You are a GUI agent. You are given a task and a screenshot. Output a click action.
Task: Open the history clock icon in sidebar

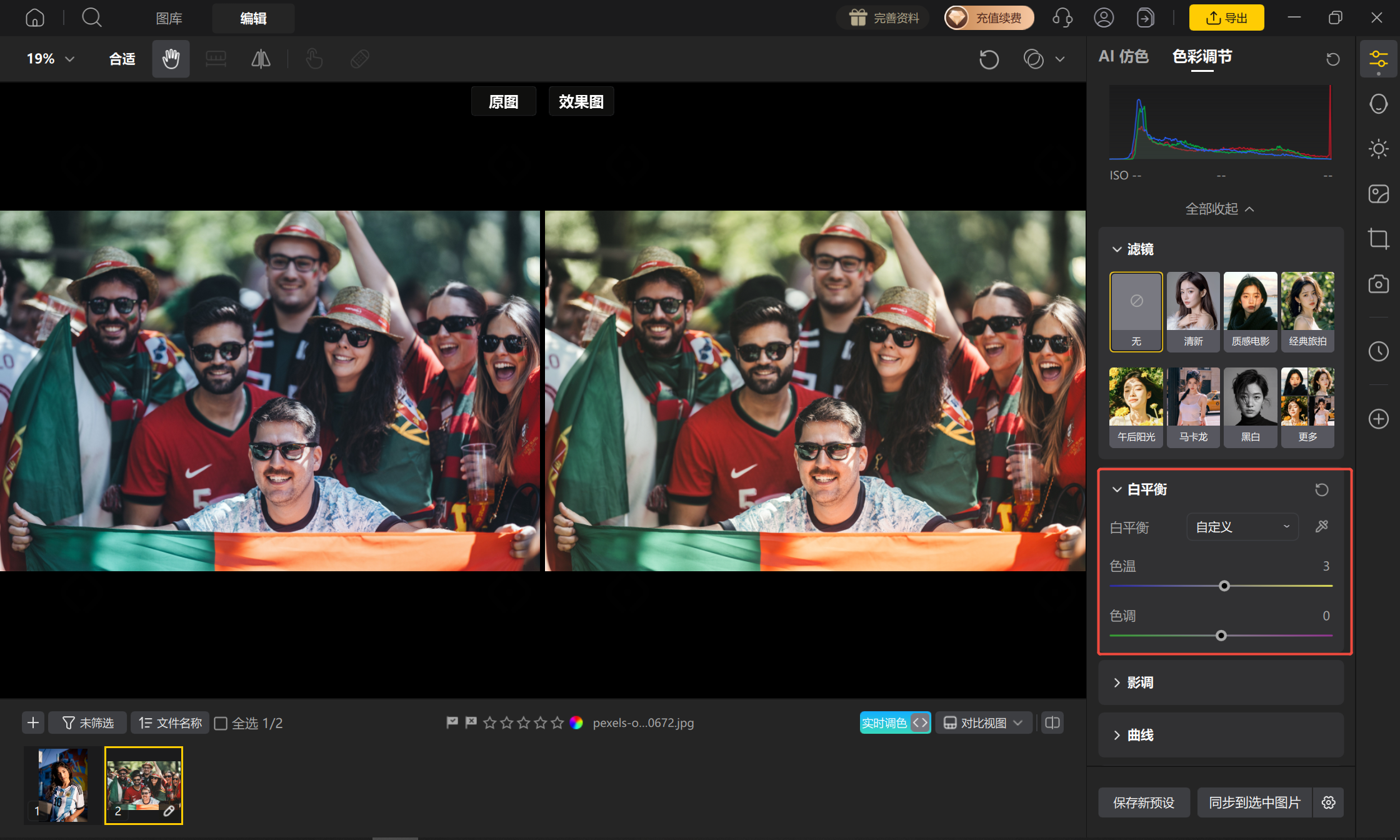pyautogui.click(x=1378, y=351)
